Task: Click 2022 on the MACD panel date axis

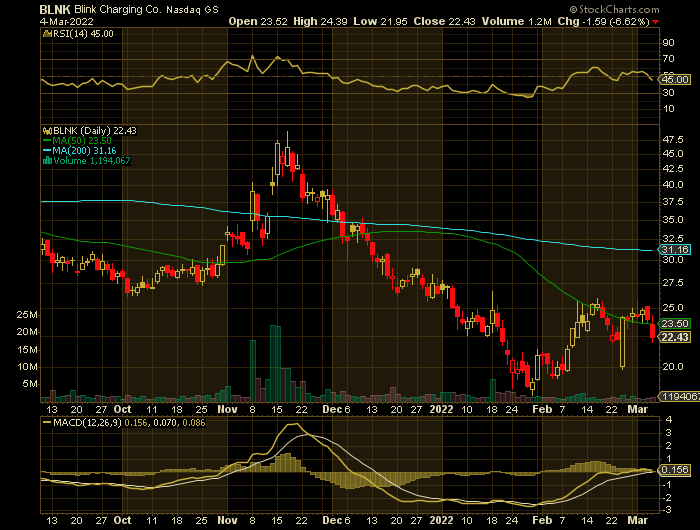Action: pos(441,521)
